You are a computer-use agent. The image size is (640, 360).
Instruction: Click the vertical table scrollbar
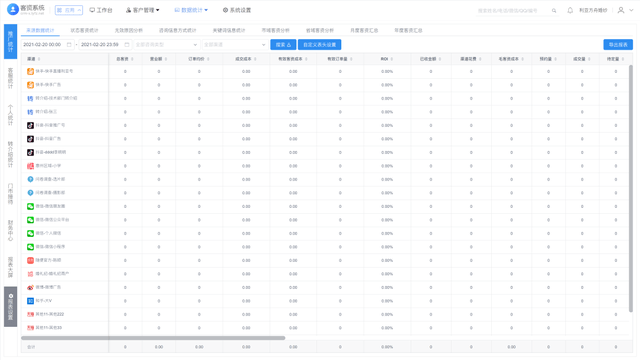(x=631, y=189)
